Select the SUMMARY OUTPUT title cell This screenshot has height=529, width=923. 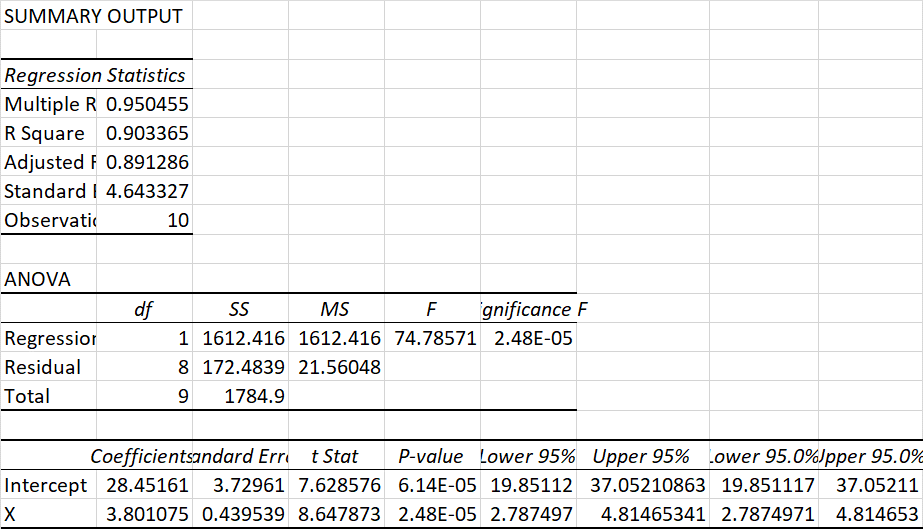(x=94, y=16)
